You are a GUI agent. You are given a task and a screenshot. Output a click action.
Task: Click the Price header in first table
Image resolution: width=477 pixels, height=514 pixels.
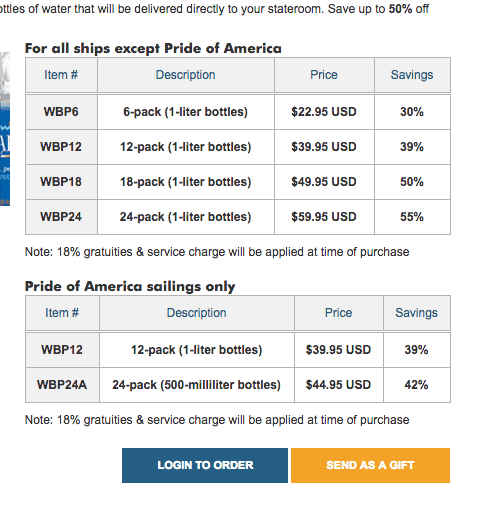pyautogui.click(x=324, y=75)
